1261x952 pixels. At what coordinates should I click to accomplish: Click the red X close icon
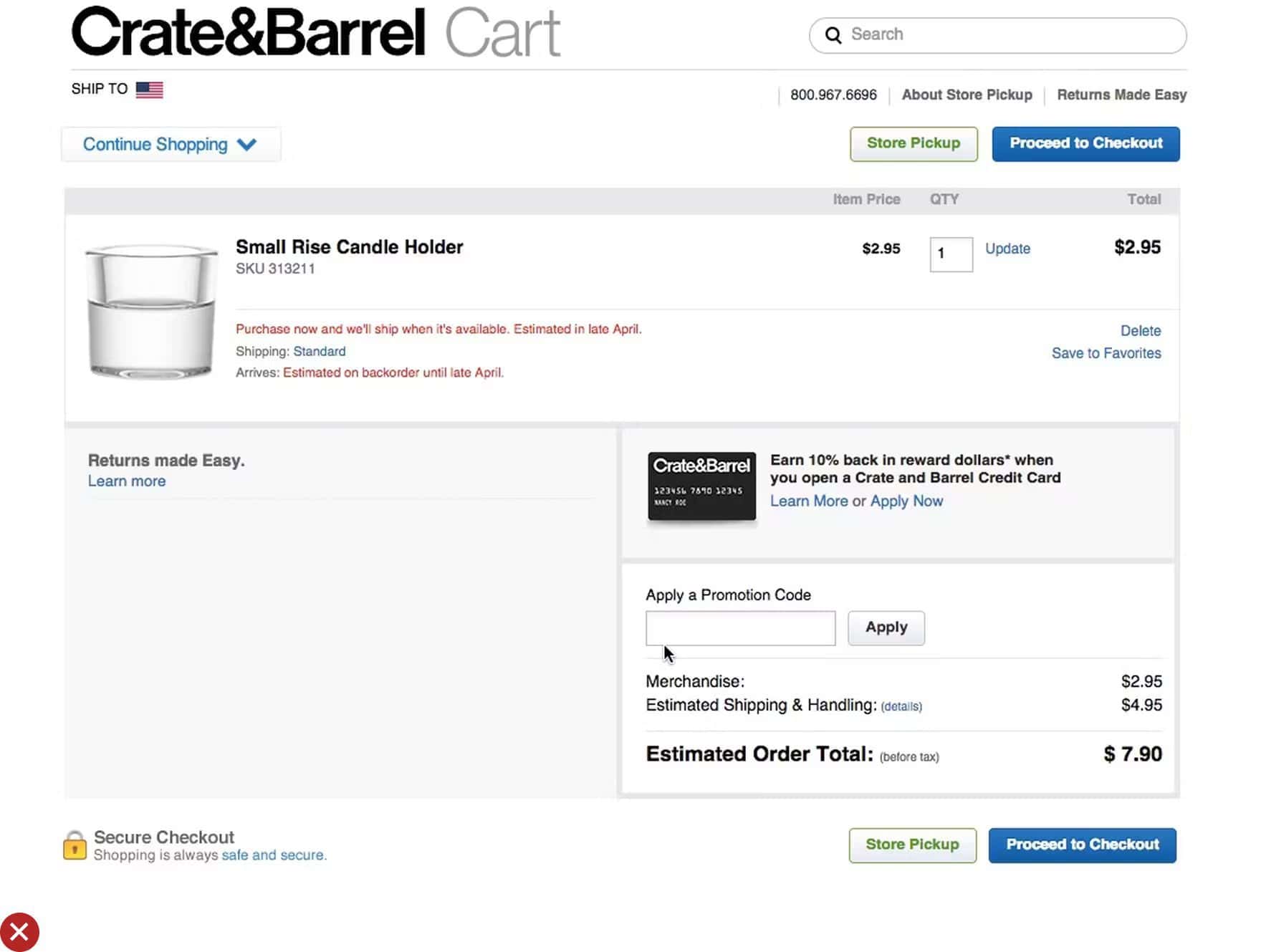pyautogui.click(x=19, y=932)
